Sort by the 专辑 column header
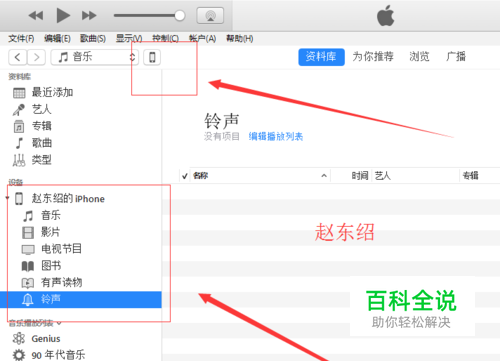Screen dimensions: 500x361 click(x=471, y=176)
